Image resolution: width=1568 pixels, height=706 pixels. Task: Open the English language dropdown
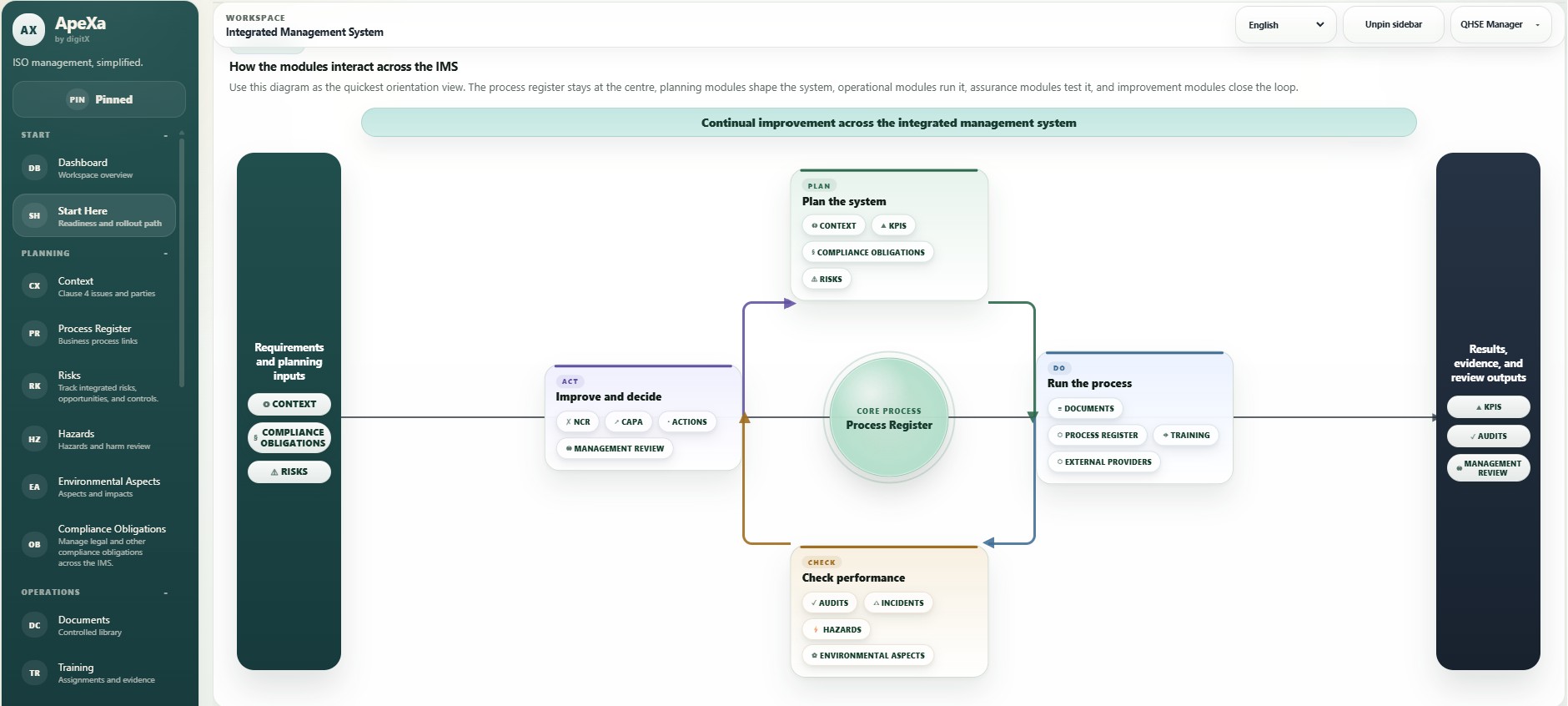1285,25
